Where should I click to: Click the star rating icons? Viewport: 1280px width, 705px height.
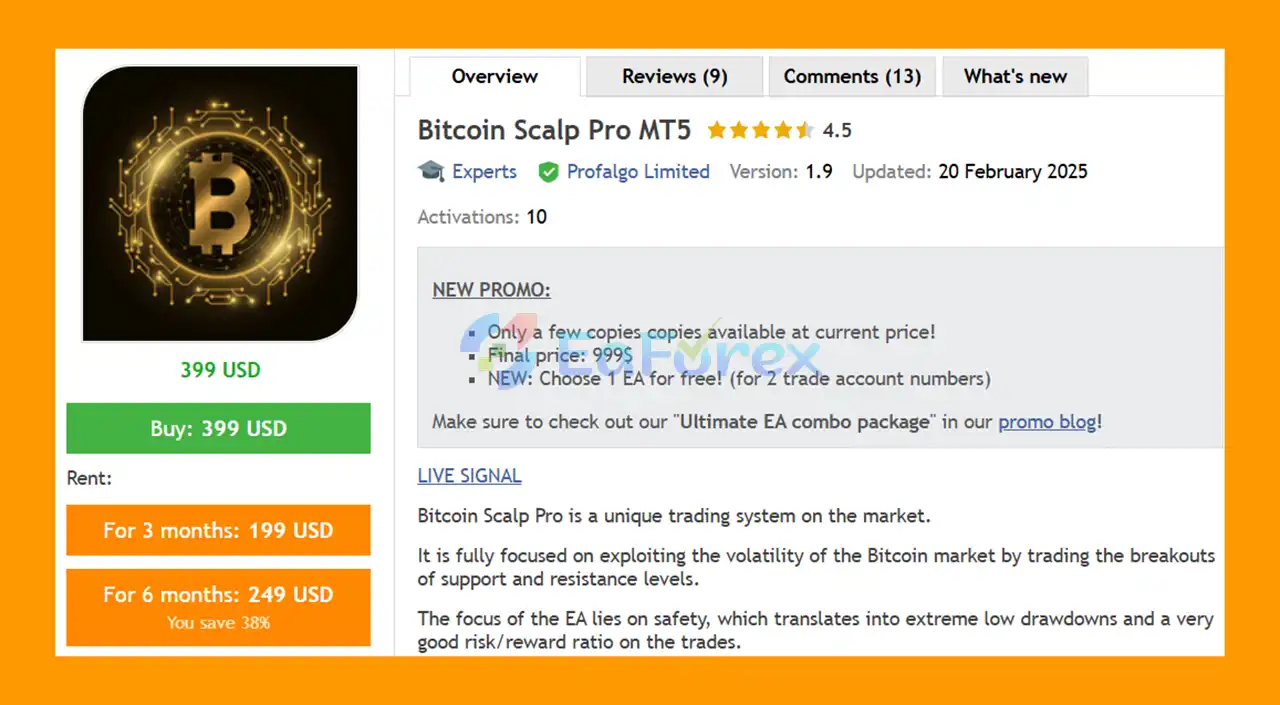760,130
